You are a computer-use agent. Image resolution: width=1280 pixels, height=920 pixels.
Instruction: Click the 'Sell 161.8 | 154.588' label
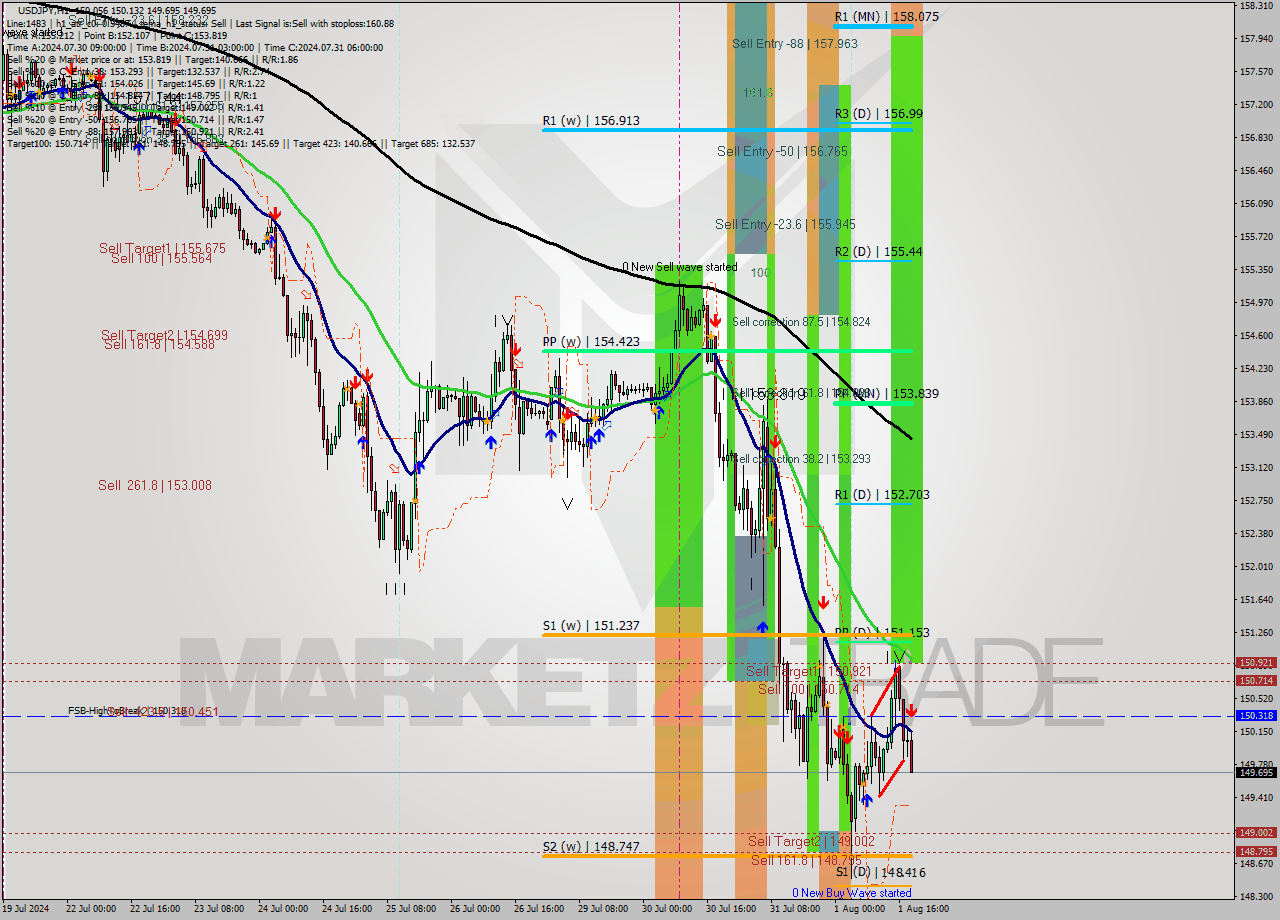pyautogui.click(x=160, y=345)
